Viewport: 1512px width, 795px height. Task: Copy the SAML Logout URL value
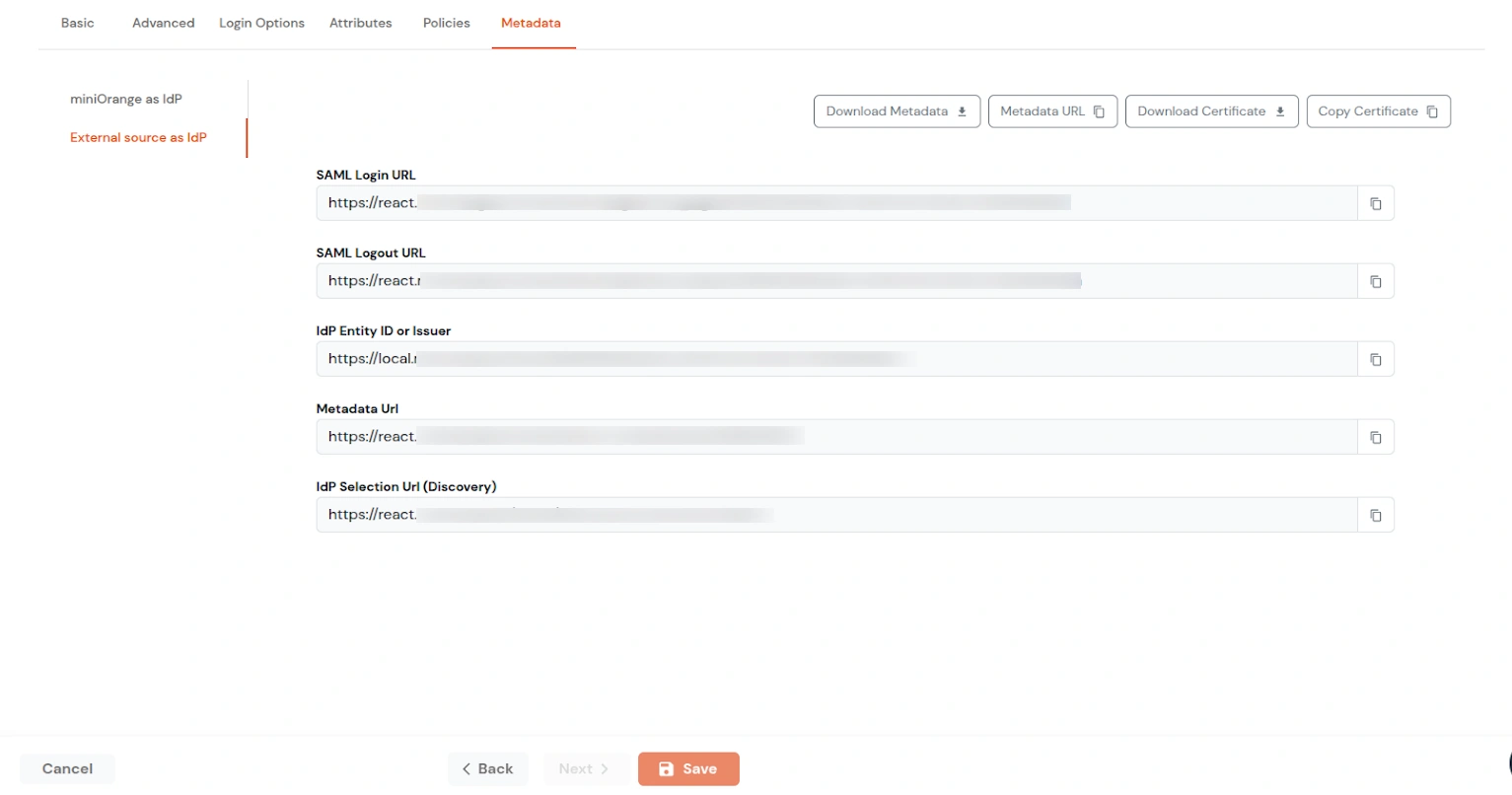(1375, 280)
